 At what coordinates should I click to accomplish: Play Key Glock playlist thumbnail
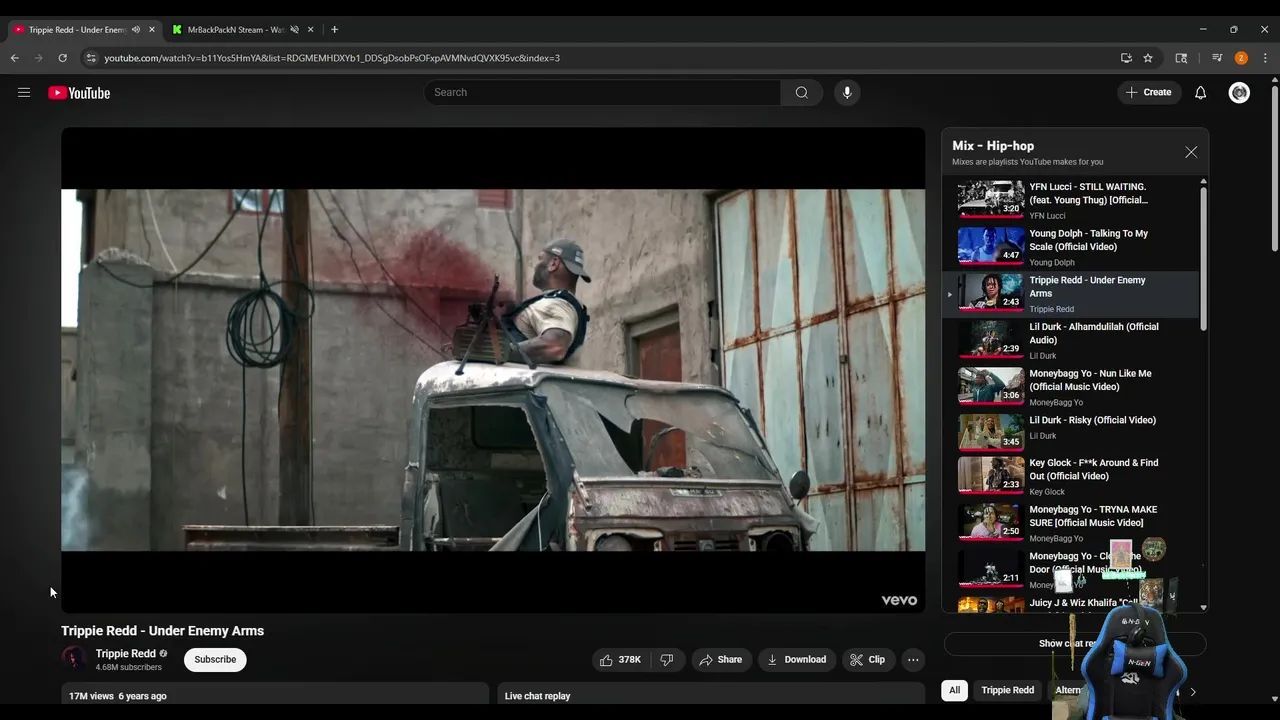click(991, 475)
